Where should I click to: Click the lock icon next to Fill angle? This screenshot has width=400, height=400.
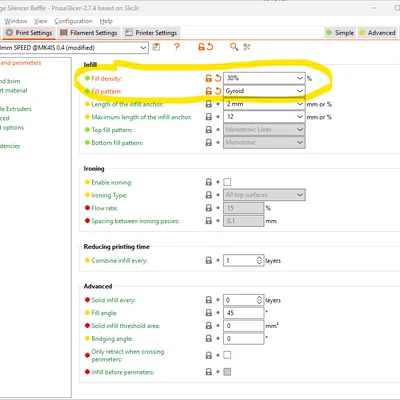click(x=209, y=313)
